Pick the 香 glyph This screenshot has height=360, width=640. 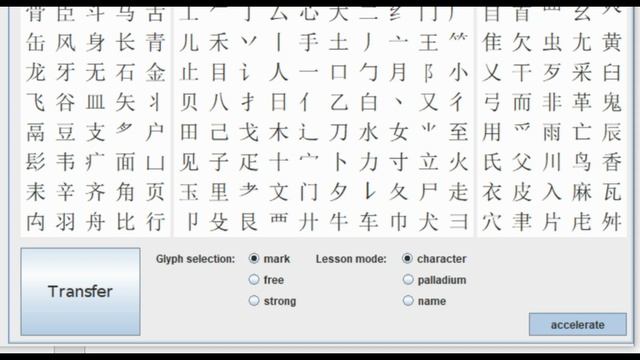coord(611,162)
